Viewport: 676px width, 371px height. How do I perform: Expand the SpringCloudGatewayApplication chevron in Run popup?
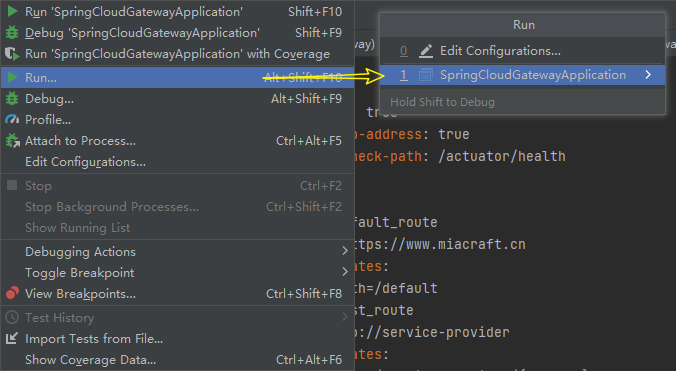648,75
